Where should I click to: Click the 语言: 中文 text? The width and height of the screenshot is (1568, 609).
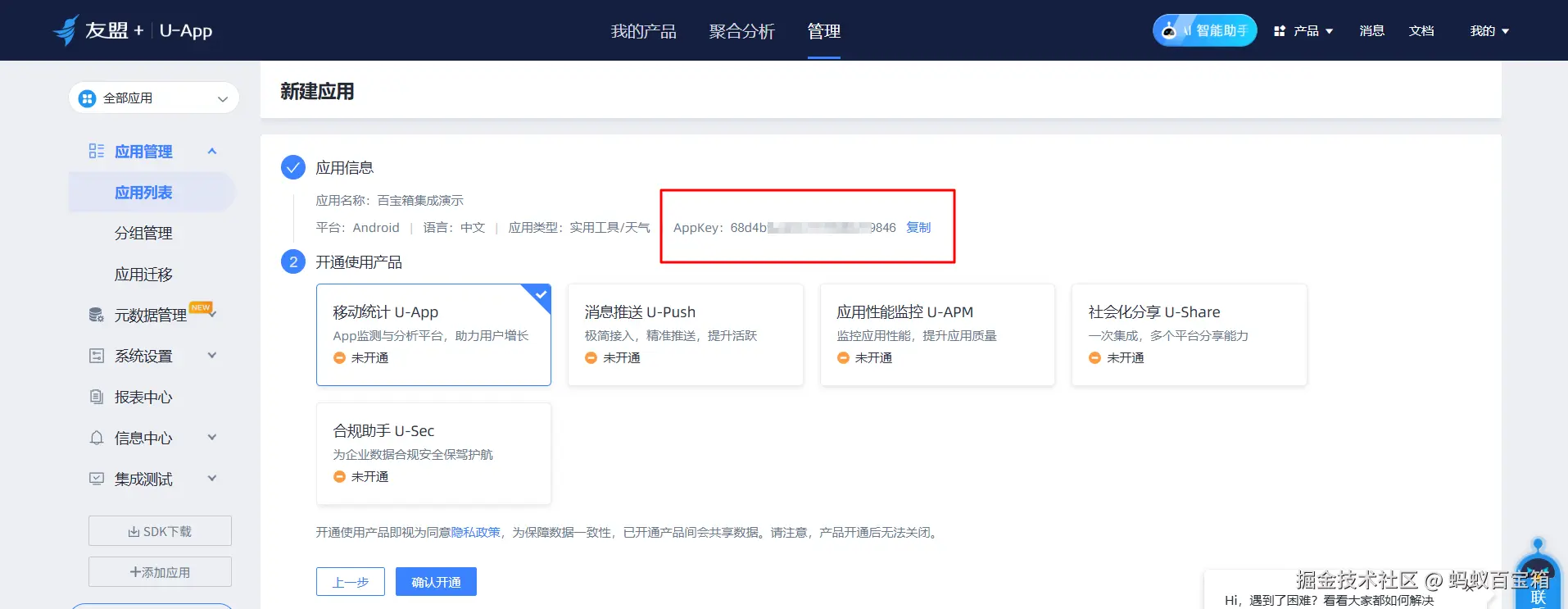pyautogui.click(x=454, y=228)
